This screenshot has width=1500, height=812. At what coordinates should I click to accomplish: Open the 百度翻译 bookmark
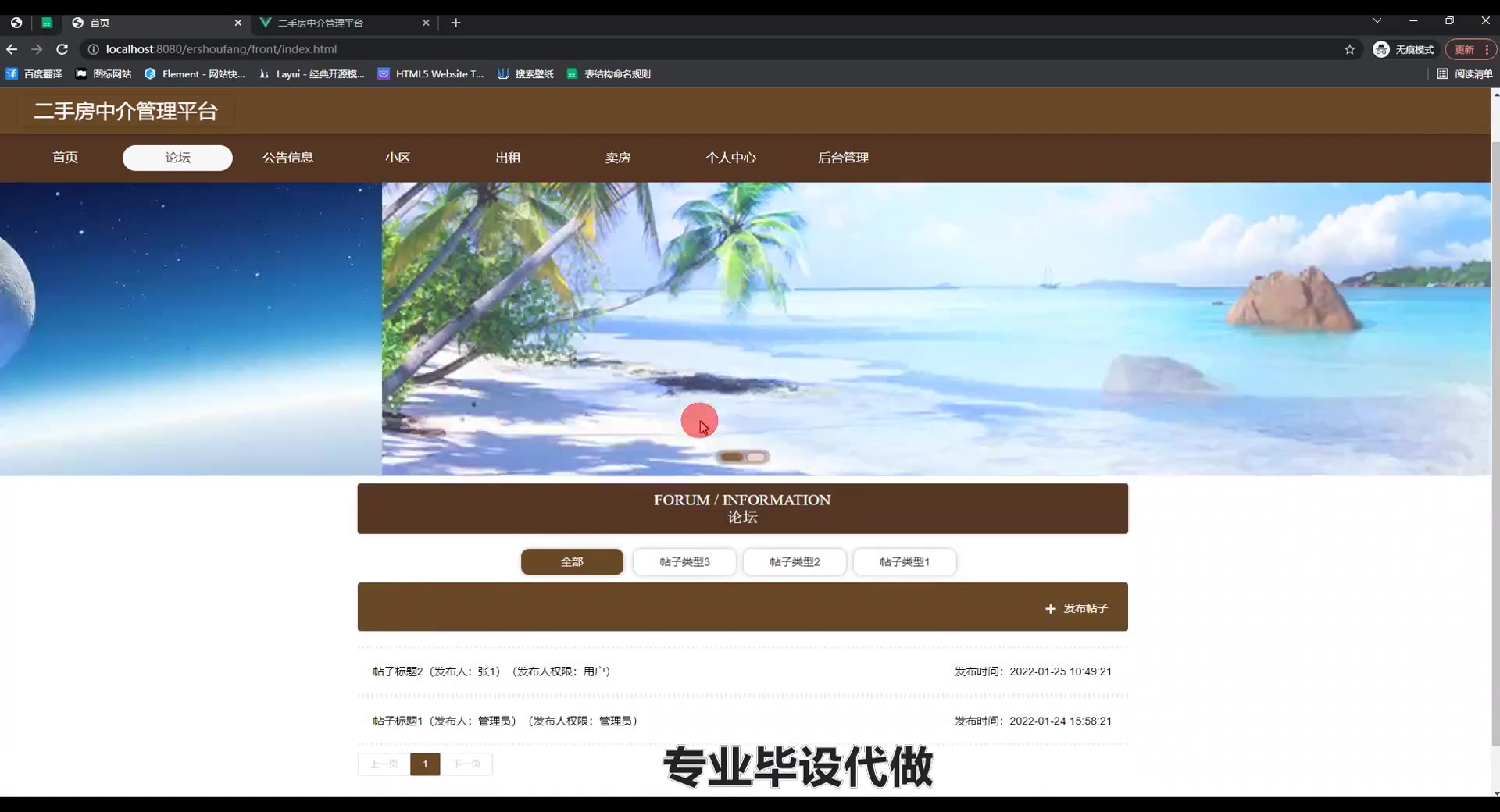click(34, 74)
